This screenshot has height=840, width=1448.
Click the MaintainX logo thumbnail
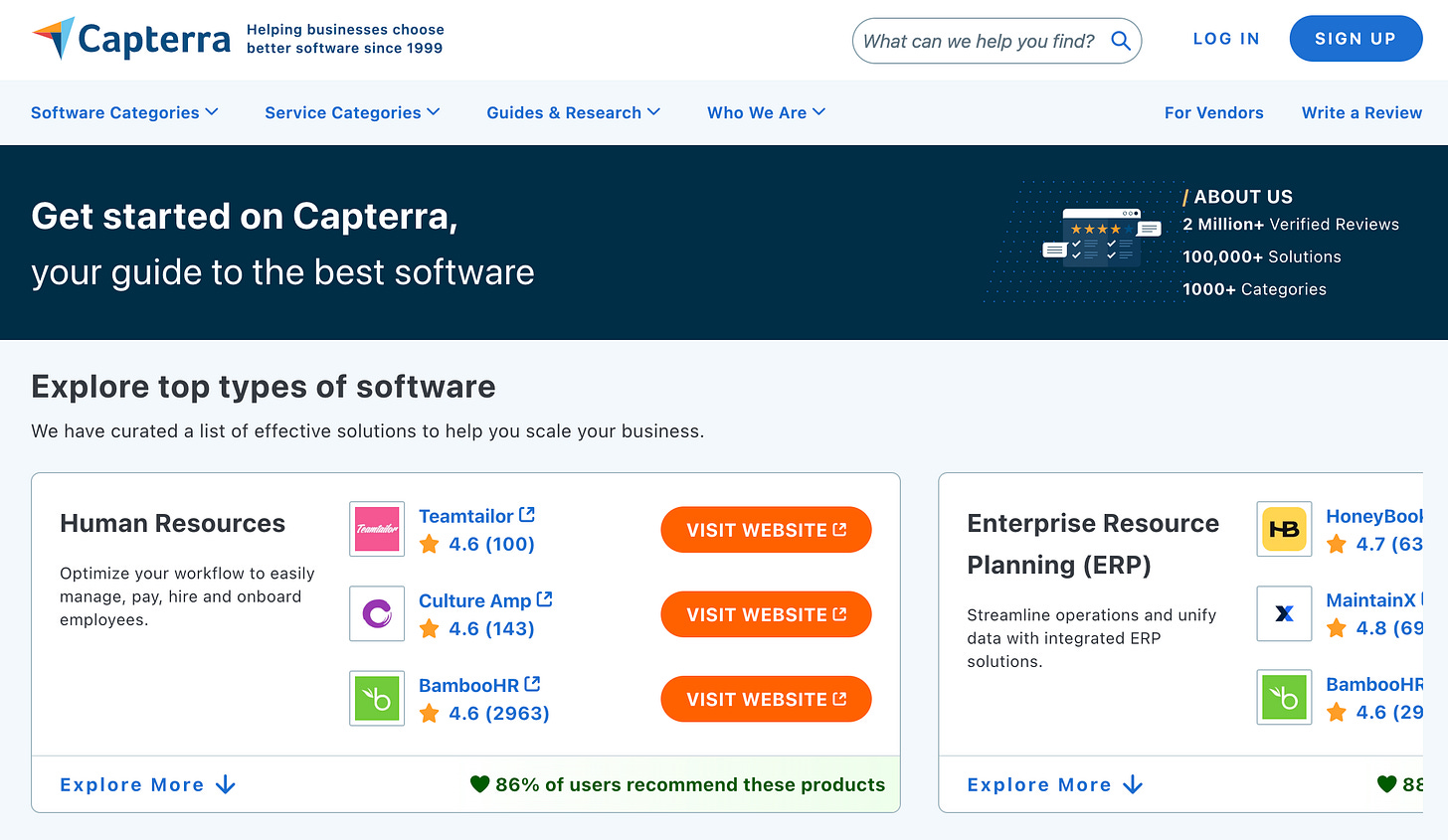click(x=1284, y=613)
